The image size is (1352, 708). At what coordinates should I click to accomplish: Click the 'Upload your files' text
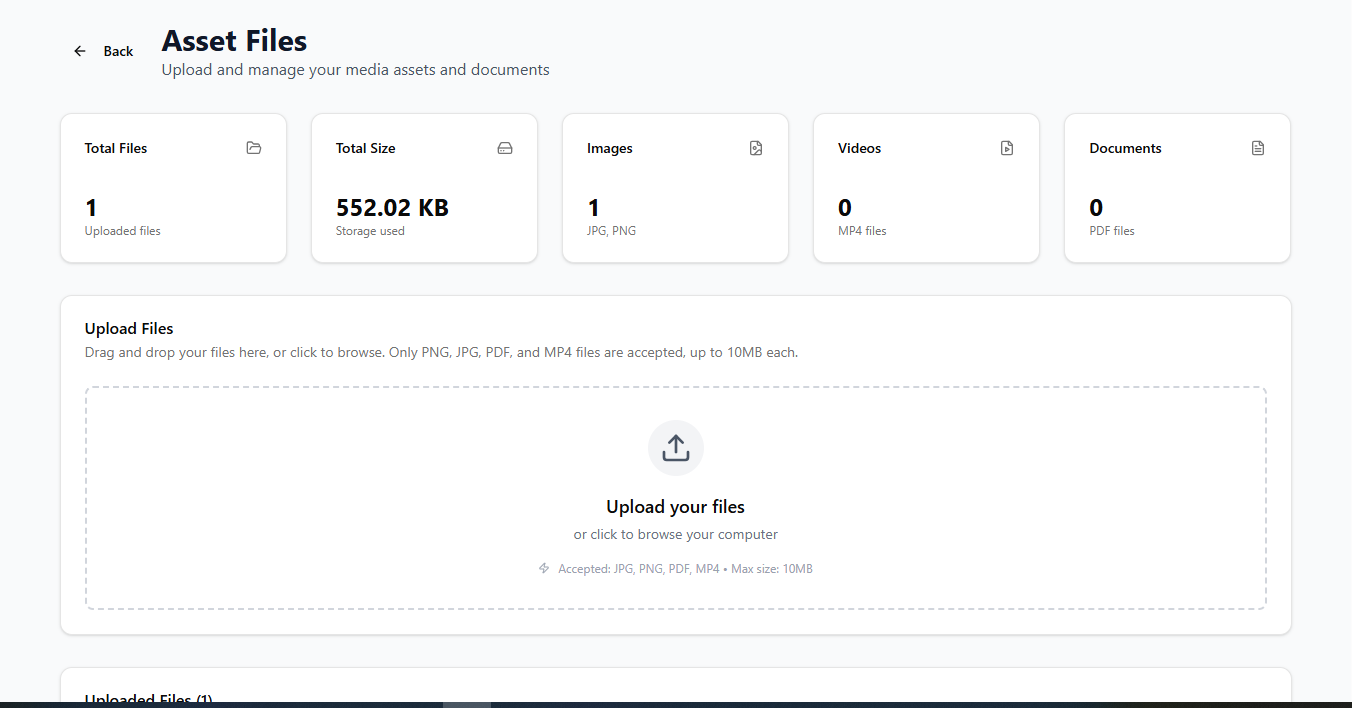click(x=675, y=506)
